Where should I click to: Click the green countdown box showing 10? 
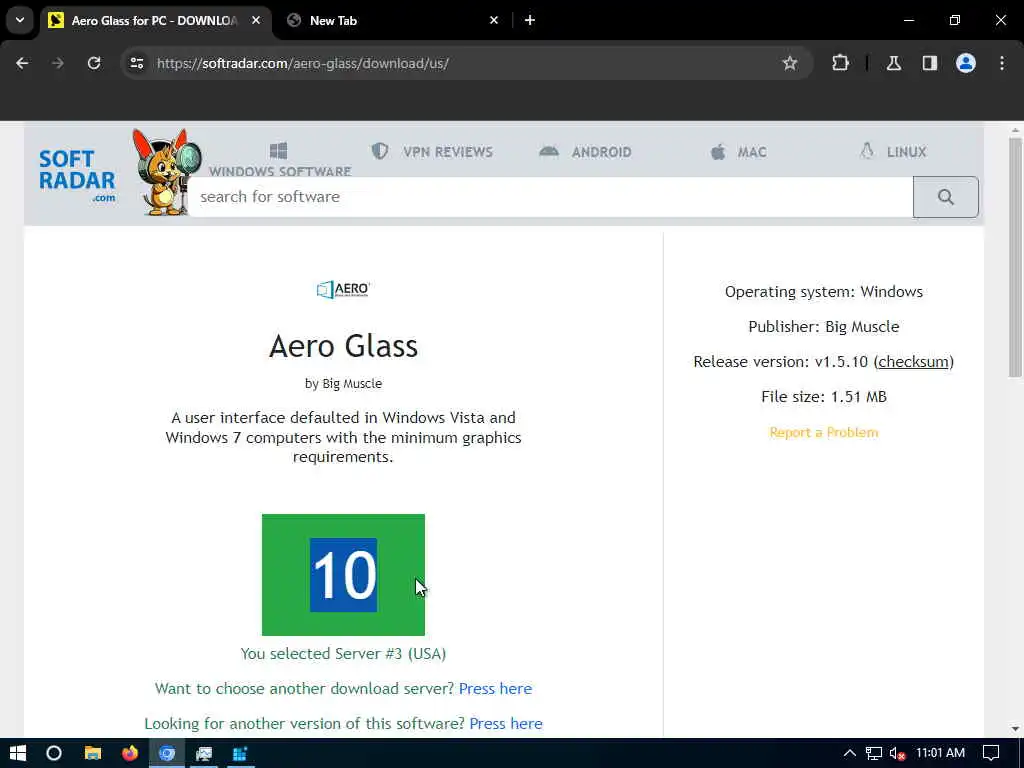(344, 575)
